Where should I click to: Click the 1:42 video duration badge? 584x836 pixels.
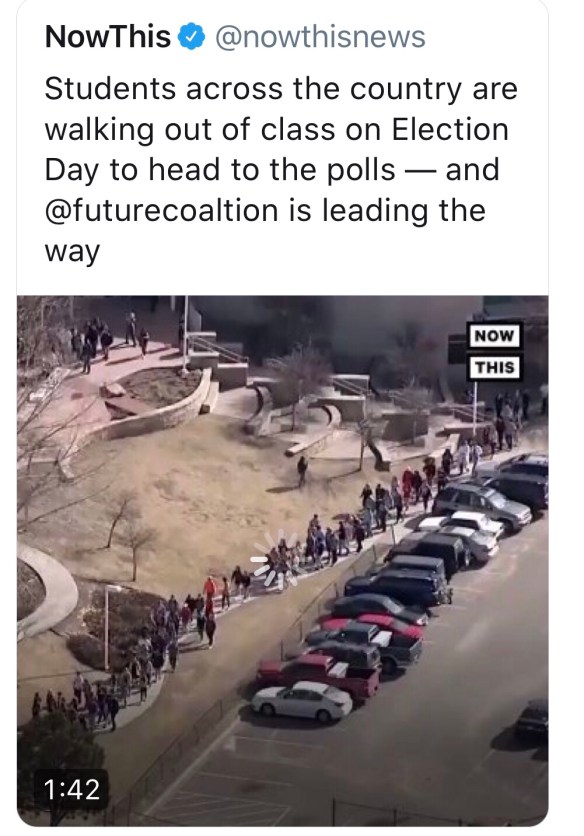coord(72,789)
